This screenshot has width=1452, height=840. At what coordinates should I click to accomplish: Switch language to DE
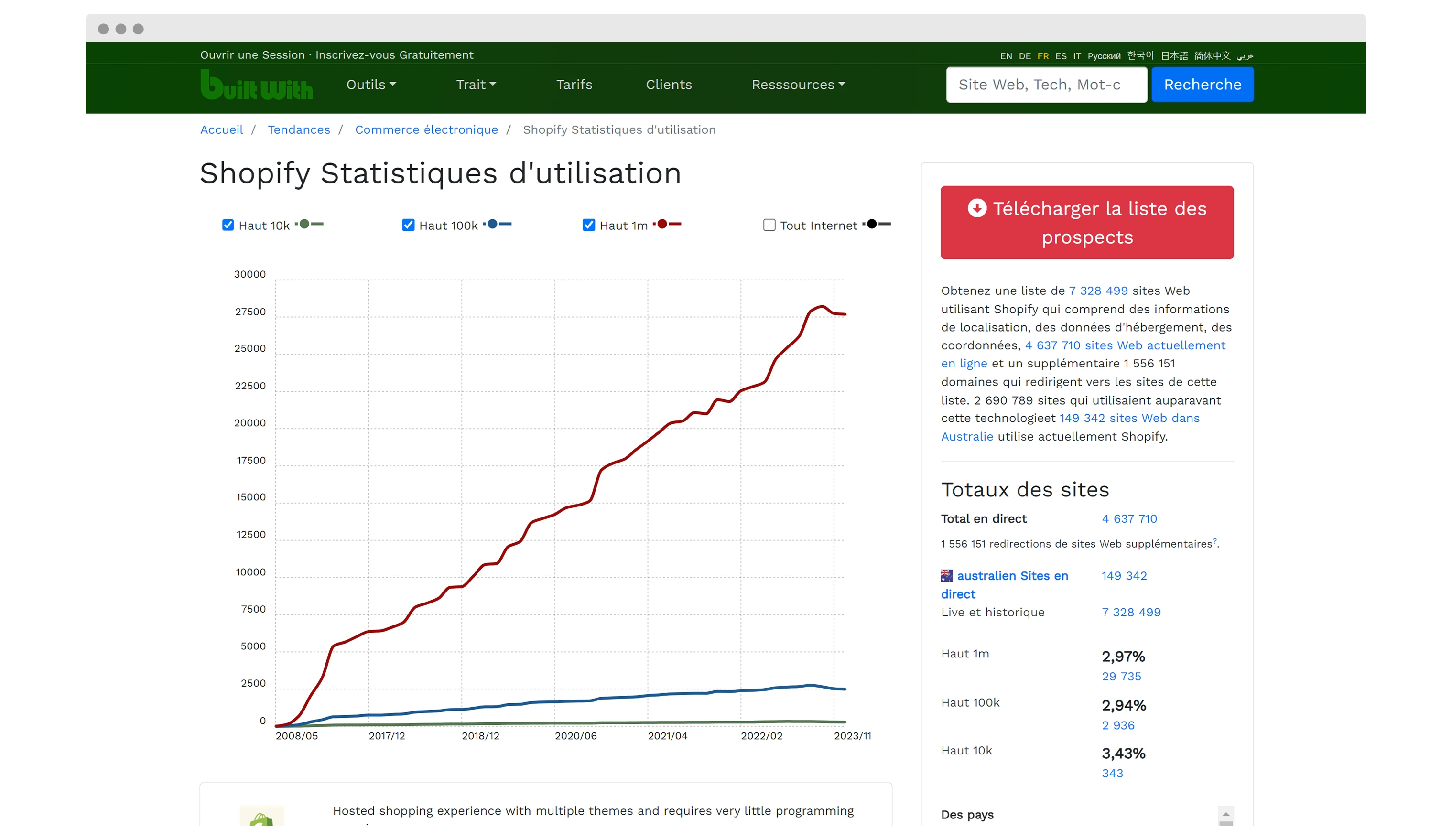point(1024,56)
